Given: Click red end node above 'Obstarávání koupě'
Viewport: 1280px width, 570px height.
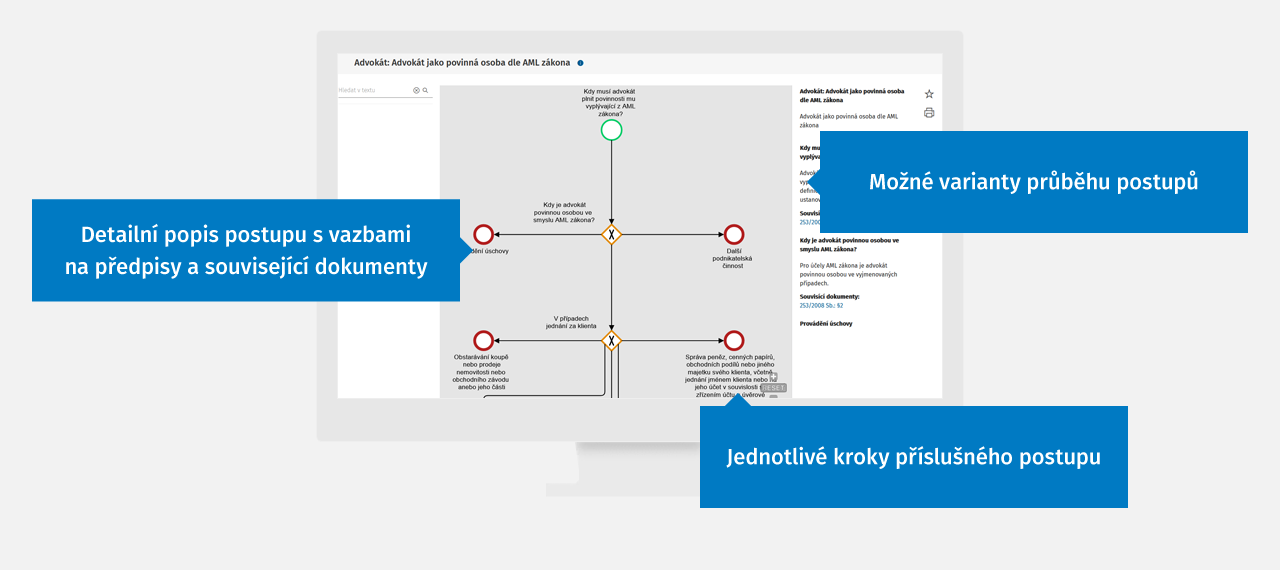Looking at the screenshot, I should point(484,341).
